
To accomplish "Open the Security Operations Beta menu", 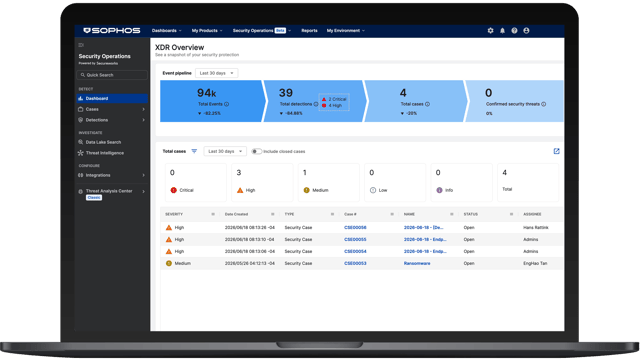I will [x=262, y=31].
